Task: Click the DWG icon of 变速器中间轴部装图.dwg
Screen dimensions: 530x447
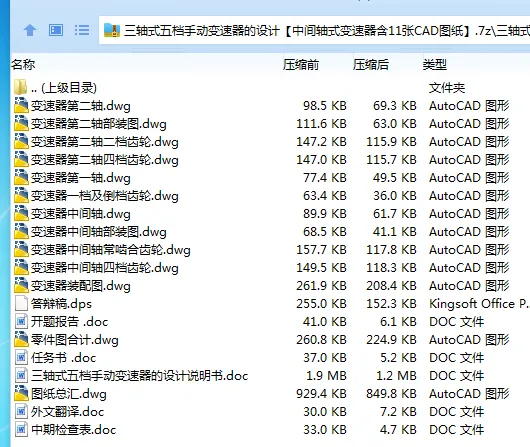Action: (x=21, y=231)
